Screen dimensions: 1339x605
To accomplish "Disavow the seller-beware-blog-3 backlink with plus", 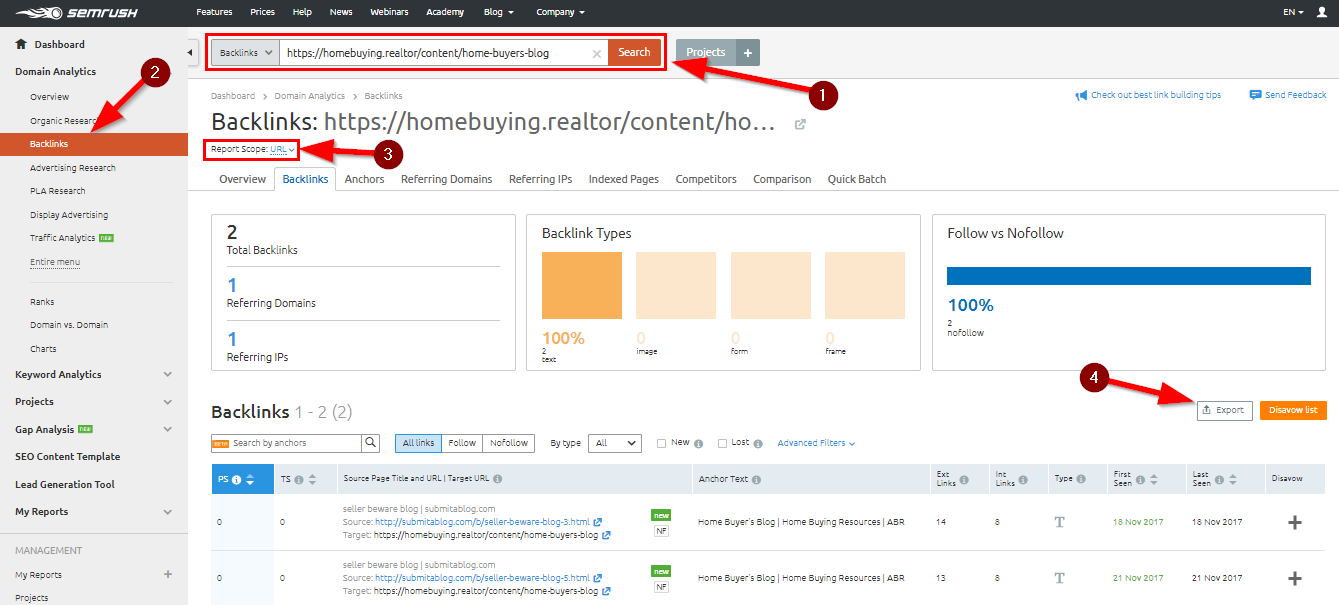I will (1295, 522).
